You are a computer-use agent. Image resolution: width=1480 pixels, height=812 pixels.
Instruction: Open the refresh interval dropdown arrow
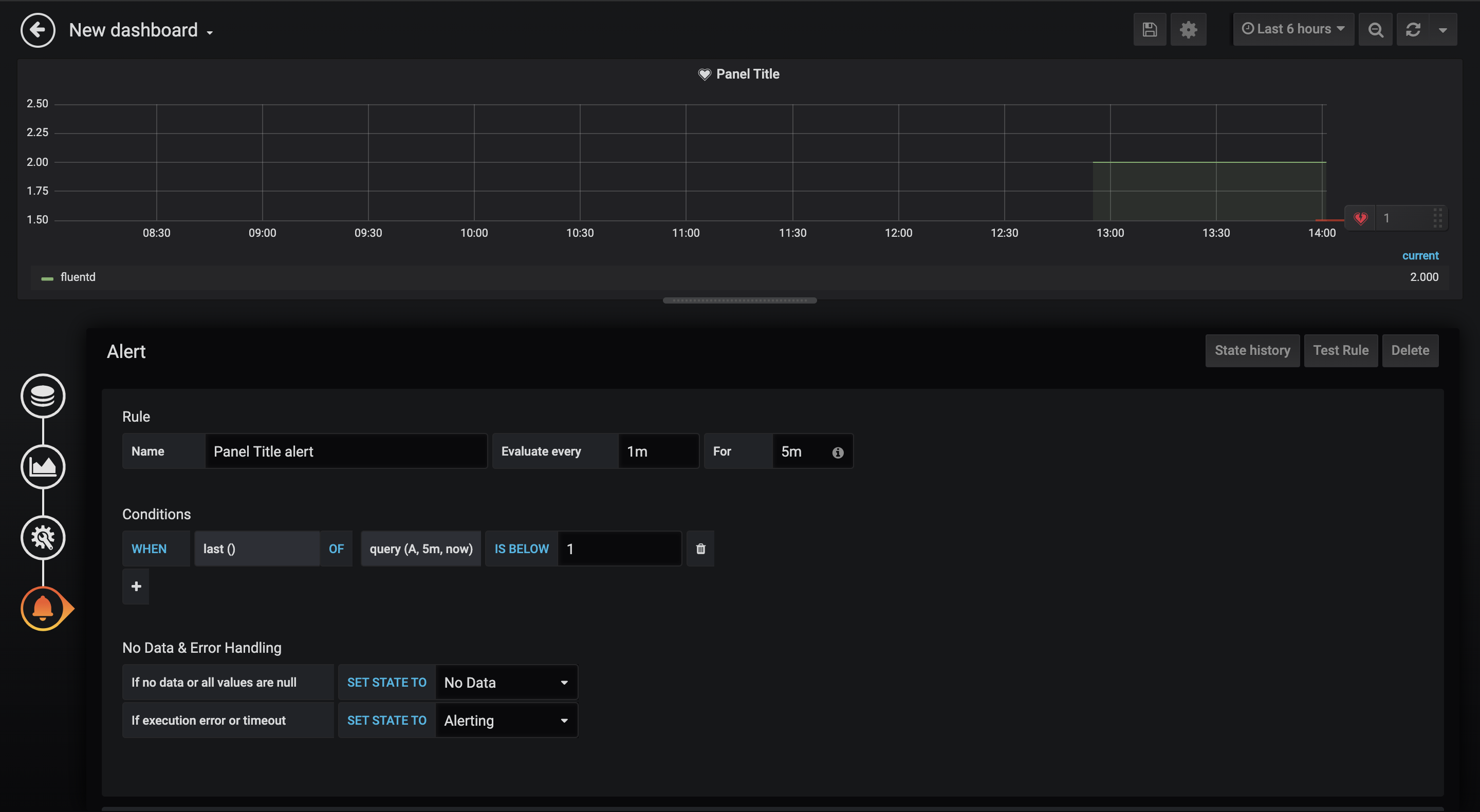pyautogui.click(x=1442, y=29)
